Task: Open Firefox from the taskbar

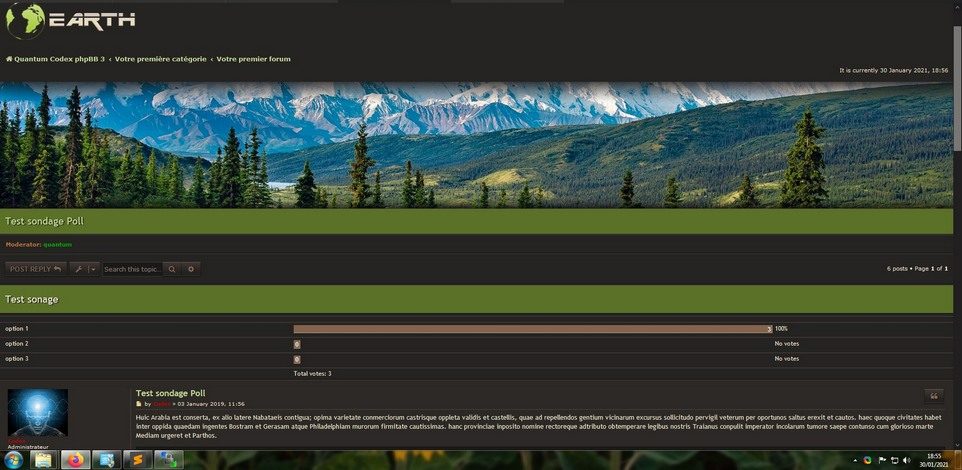Action: tap(74, 460)
